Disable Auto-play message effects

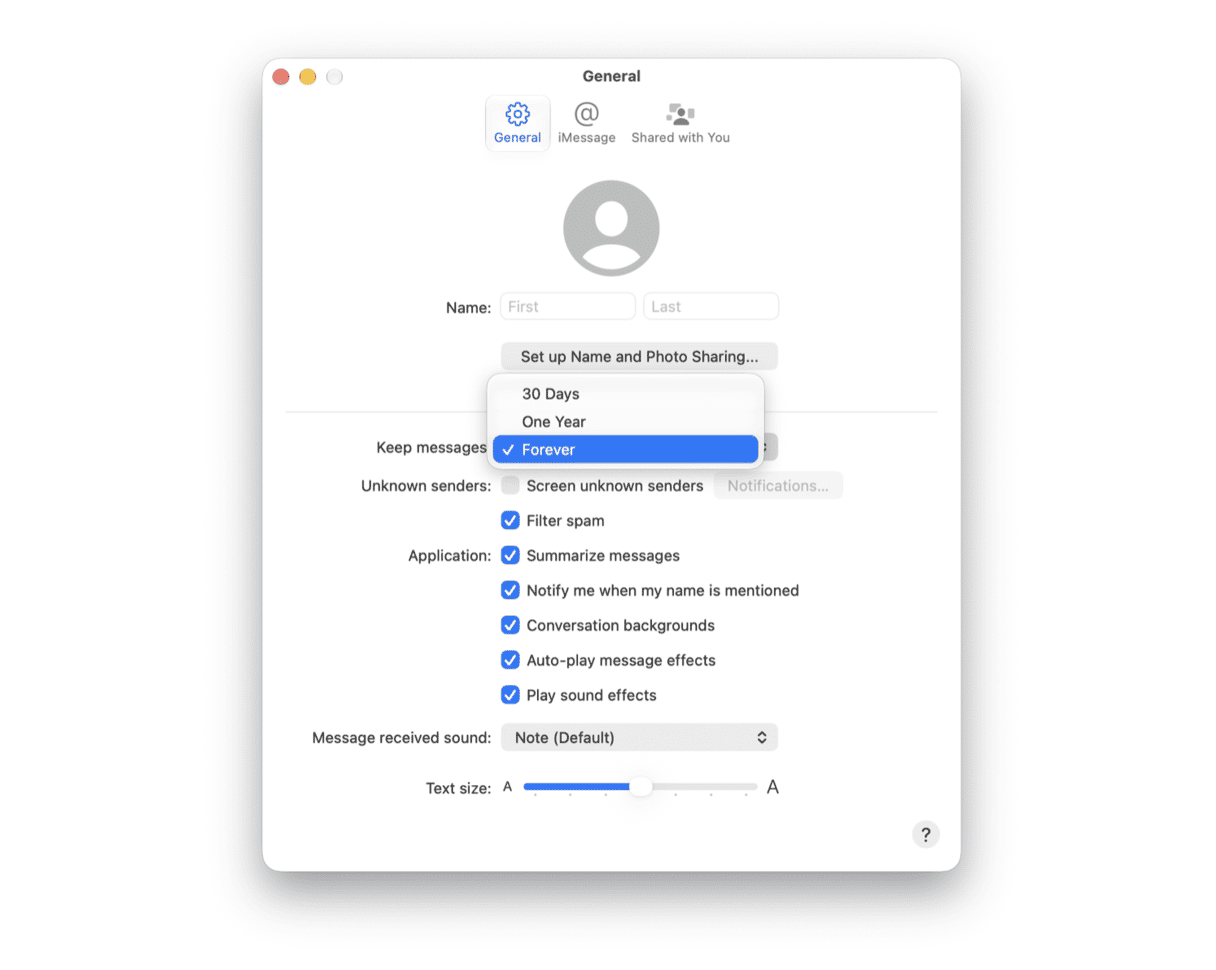pos(510,661)
